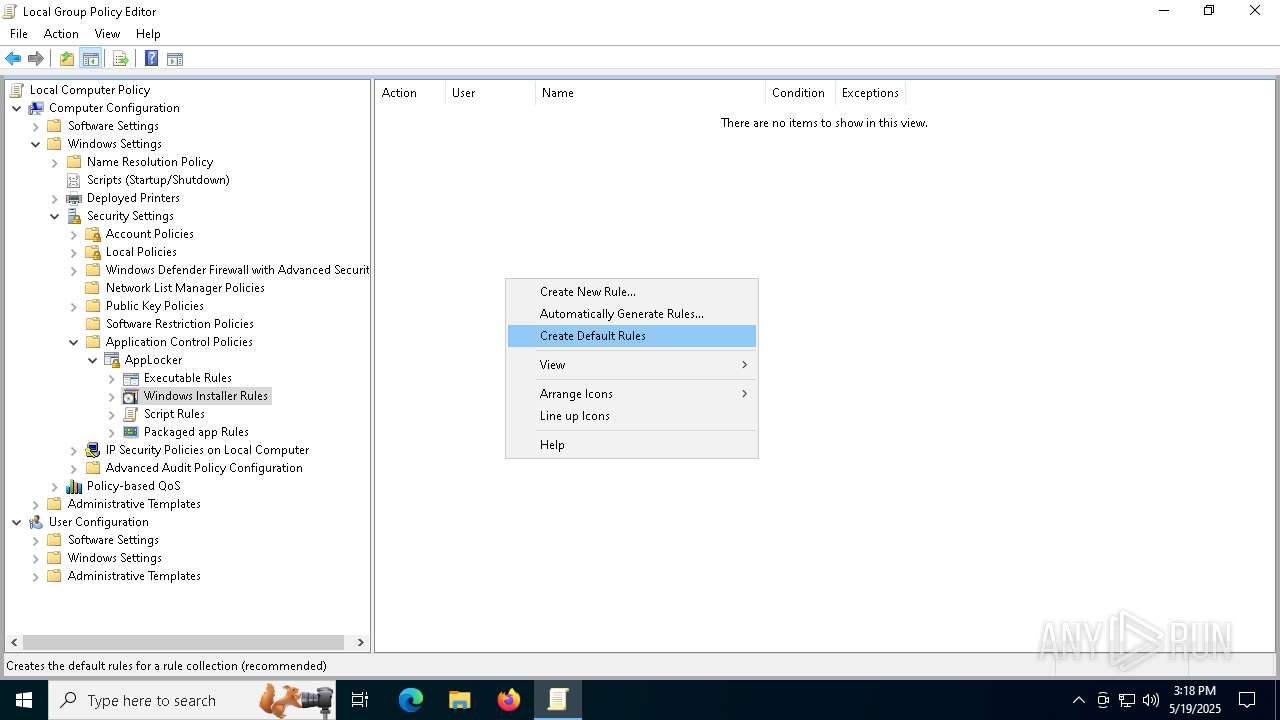The image size is (1280, 720).
Task: Click the Executable Rules icon
Action: (x=131, y=378)
